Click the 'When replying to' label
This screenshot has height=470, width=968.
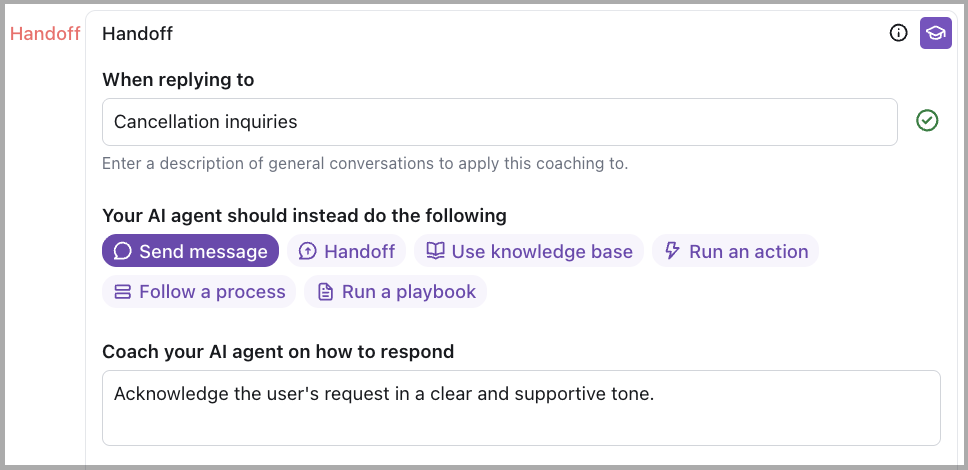tap(178, 80)
